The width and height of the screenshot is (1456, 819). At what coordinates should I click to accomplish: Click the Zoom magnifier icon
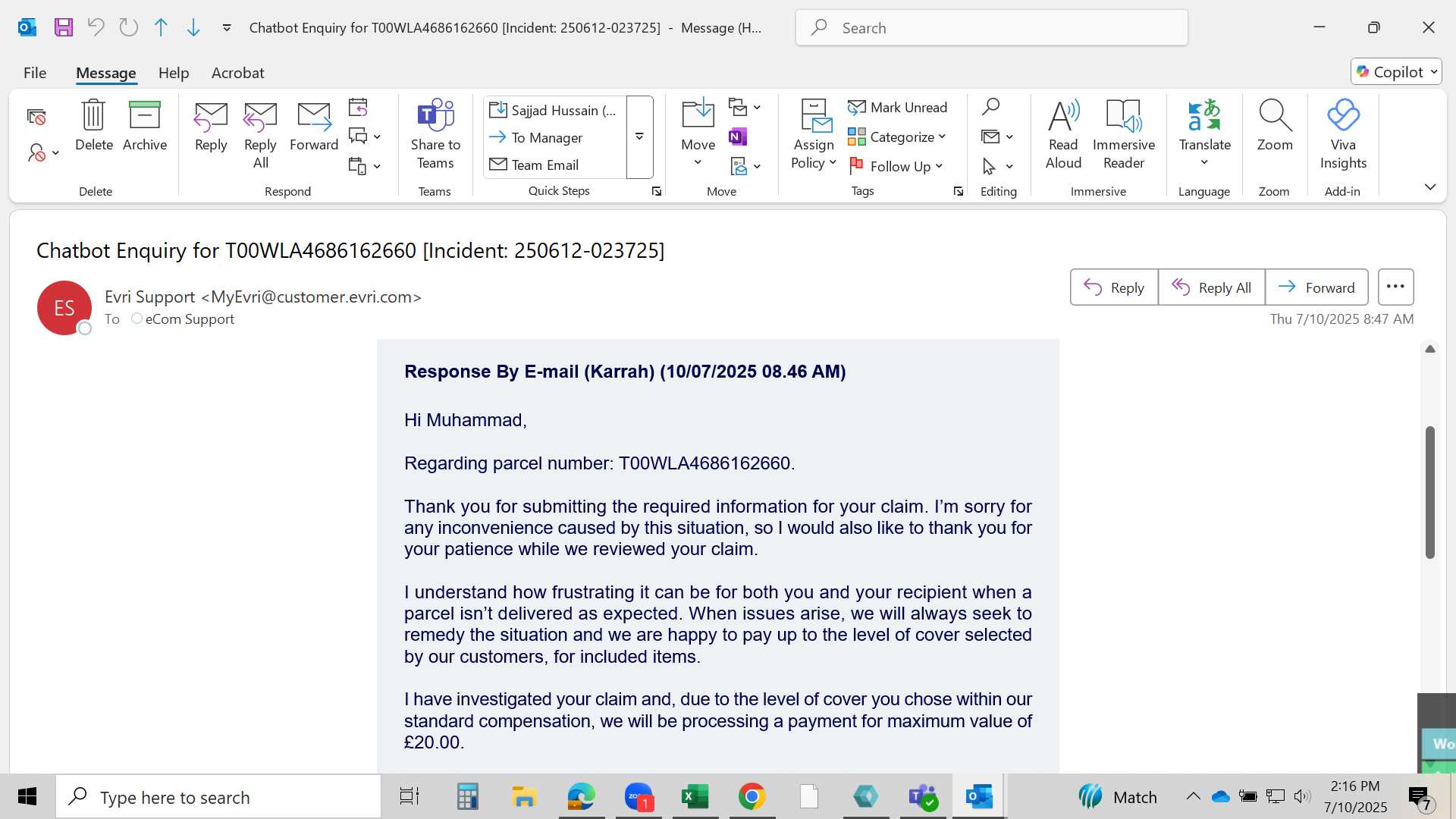point(1275,126)
